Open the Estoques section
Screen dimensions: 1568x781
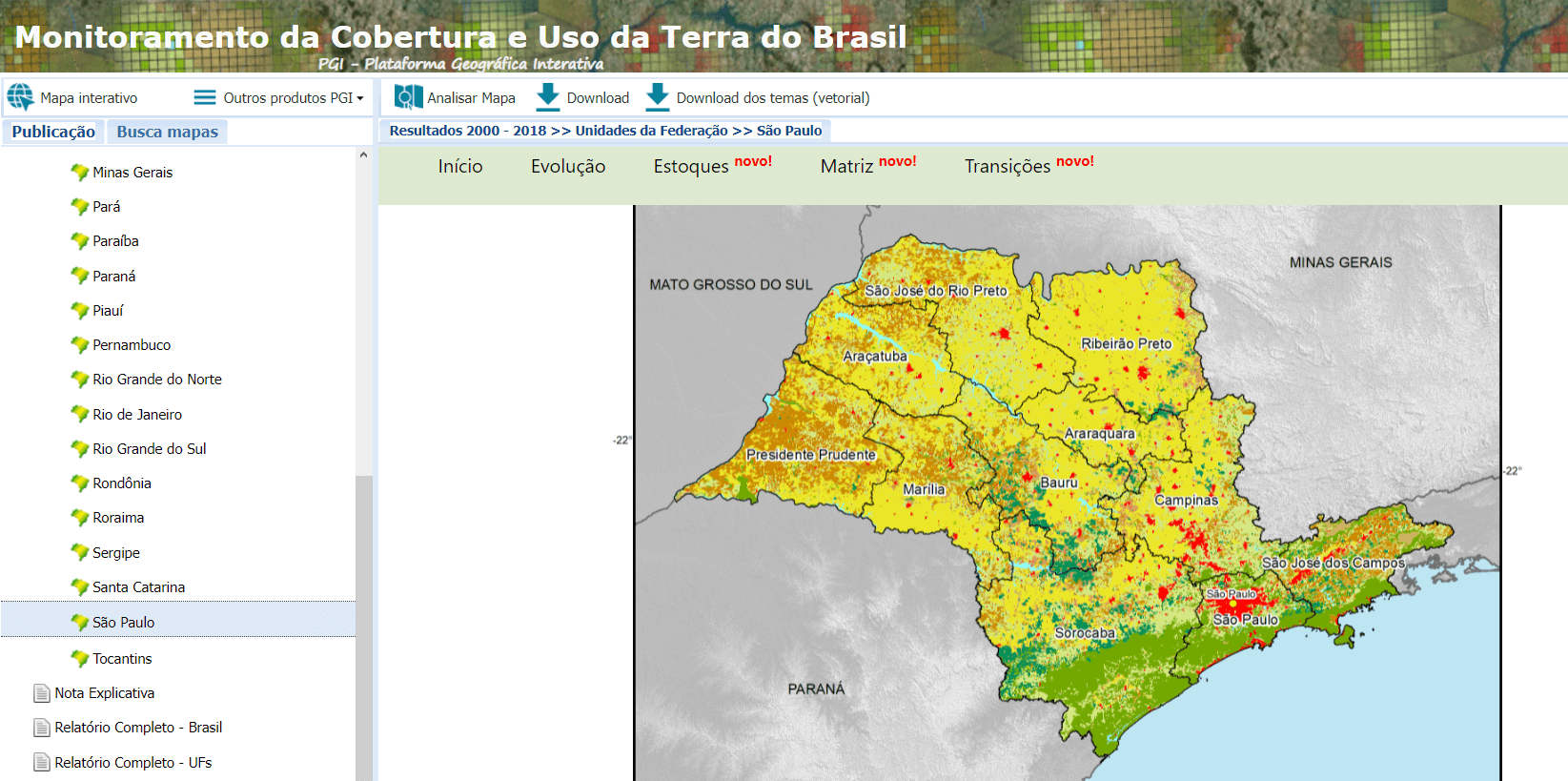690,167
